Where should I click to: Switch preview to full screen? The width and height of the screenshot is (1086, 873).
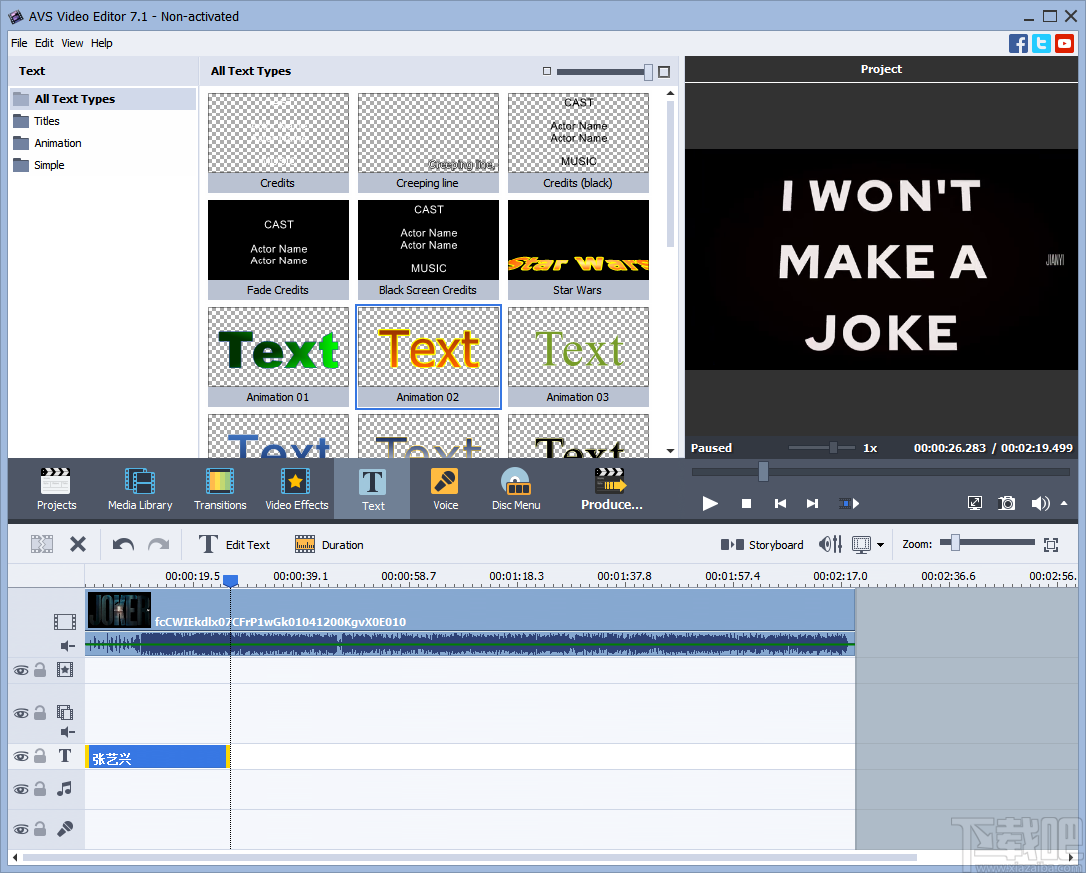point(974,503)
